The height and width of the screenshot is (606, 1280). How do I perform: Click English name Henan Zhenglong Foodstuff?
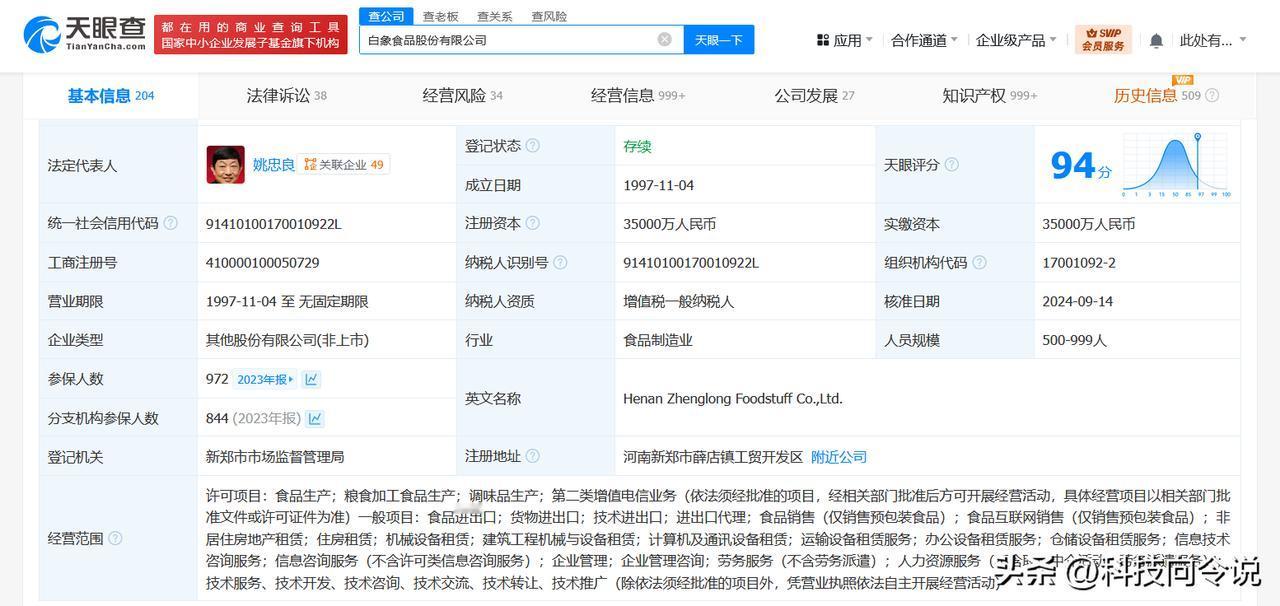[x=733, y=398]
